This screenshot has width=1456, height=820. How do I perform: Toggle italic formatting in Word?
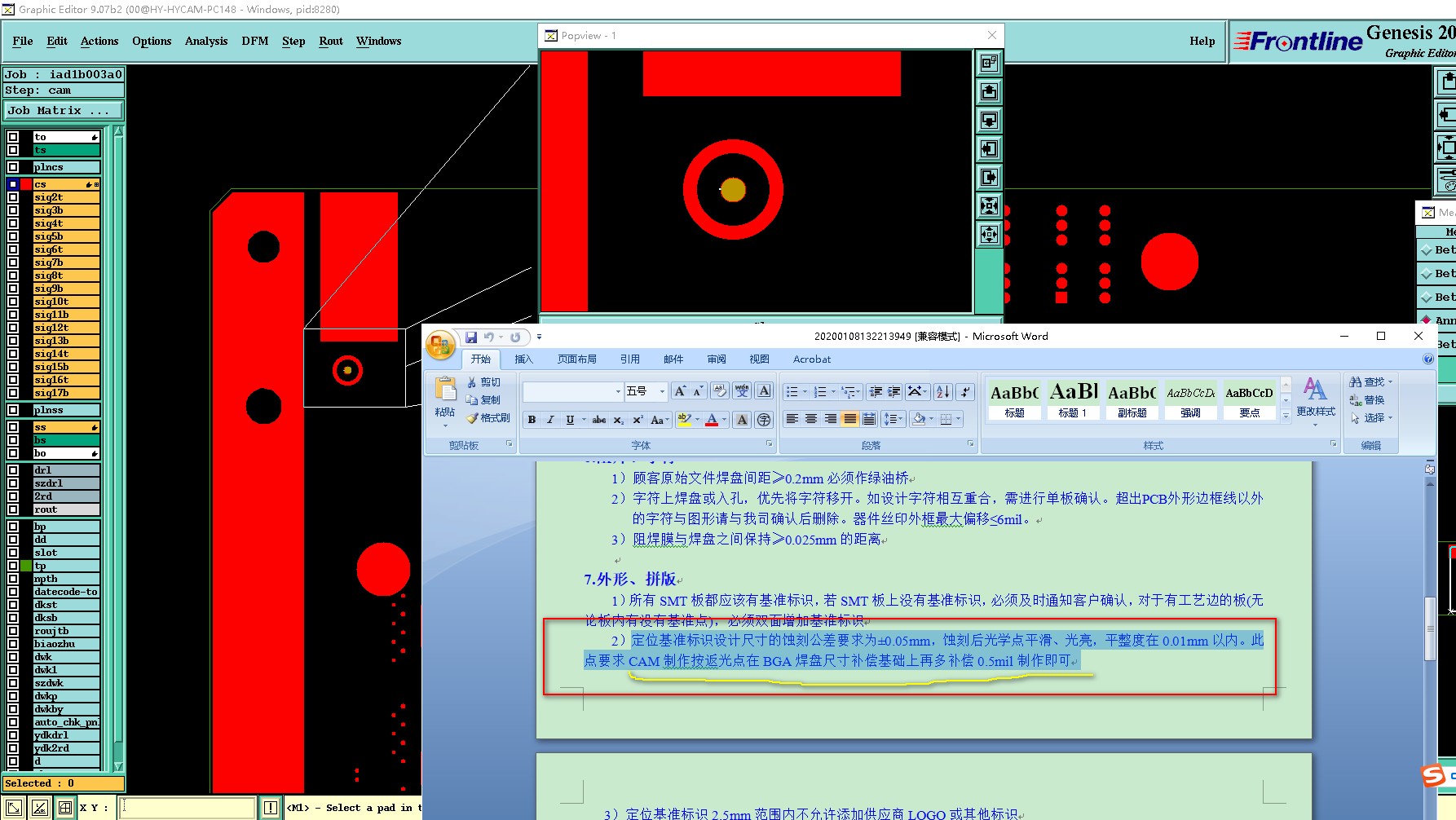[550, 420]
